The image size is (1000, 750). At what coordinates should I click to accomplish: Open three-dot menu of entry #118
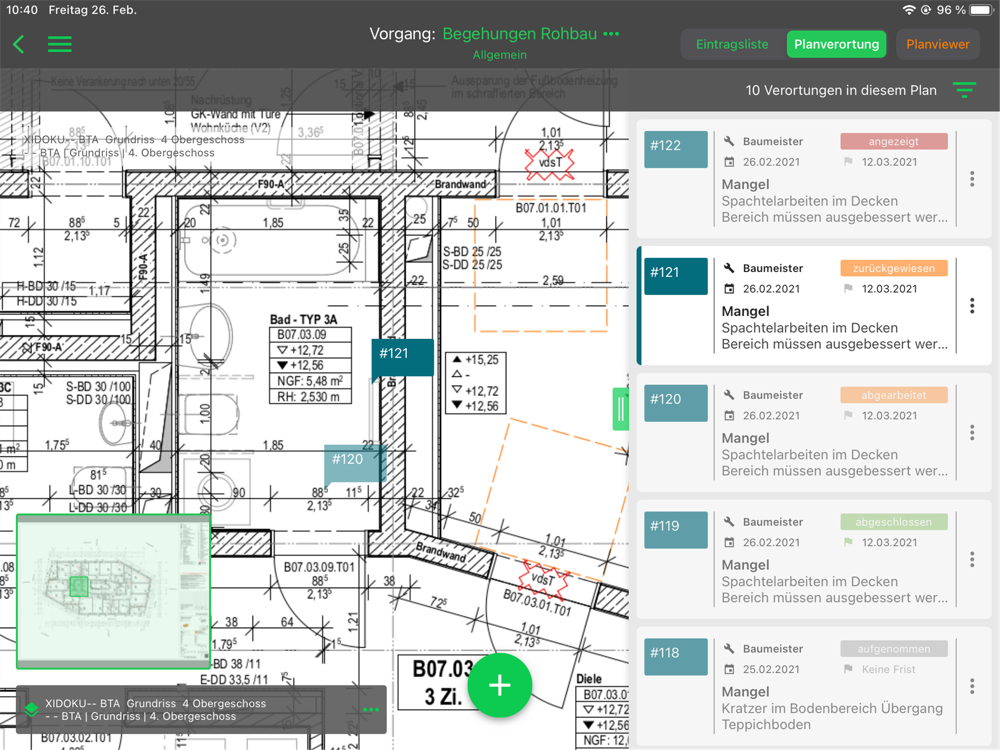tap(972, 686)
